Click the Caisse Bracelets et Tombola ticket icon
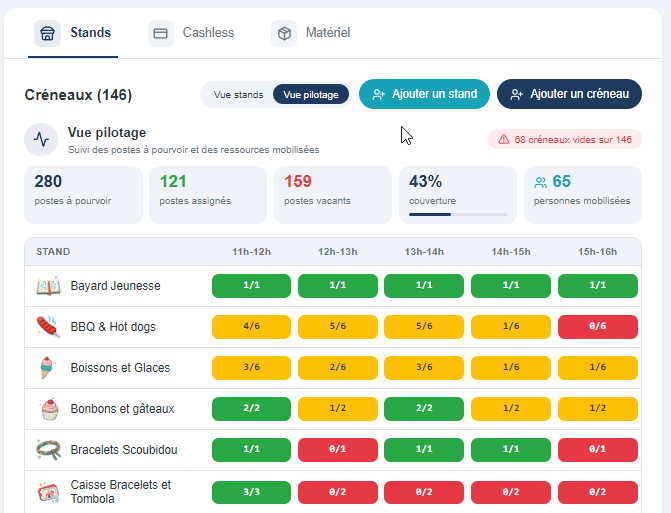 48,492
